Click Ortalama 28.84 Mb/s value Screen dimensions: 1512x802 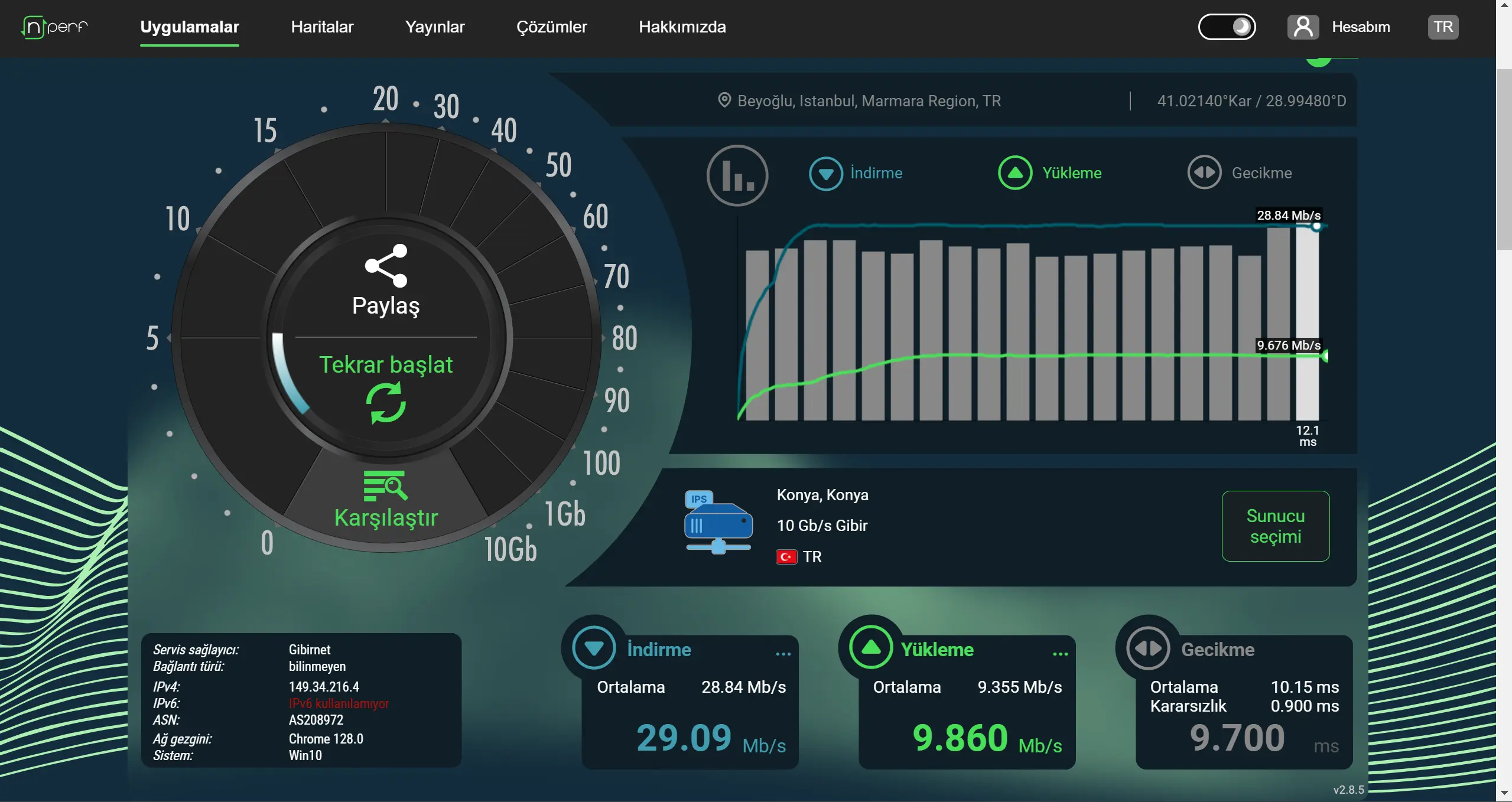(x=743, y=687)
